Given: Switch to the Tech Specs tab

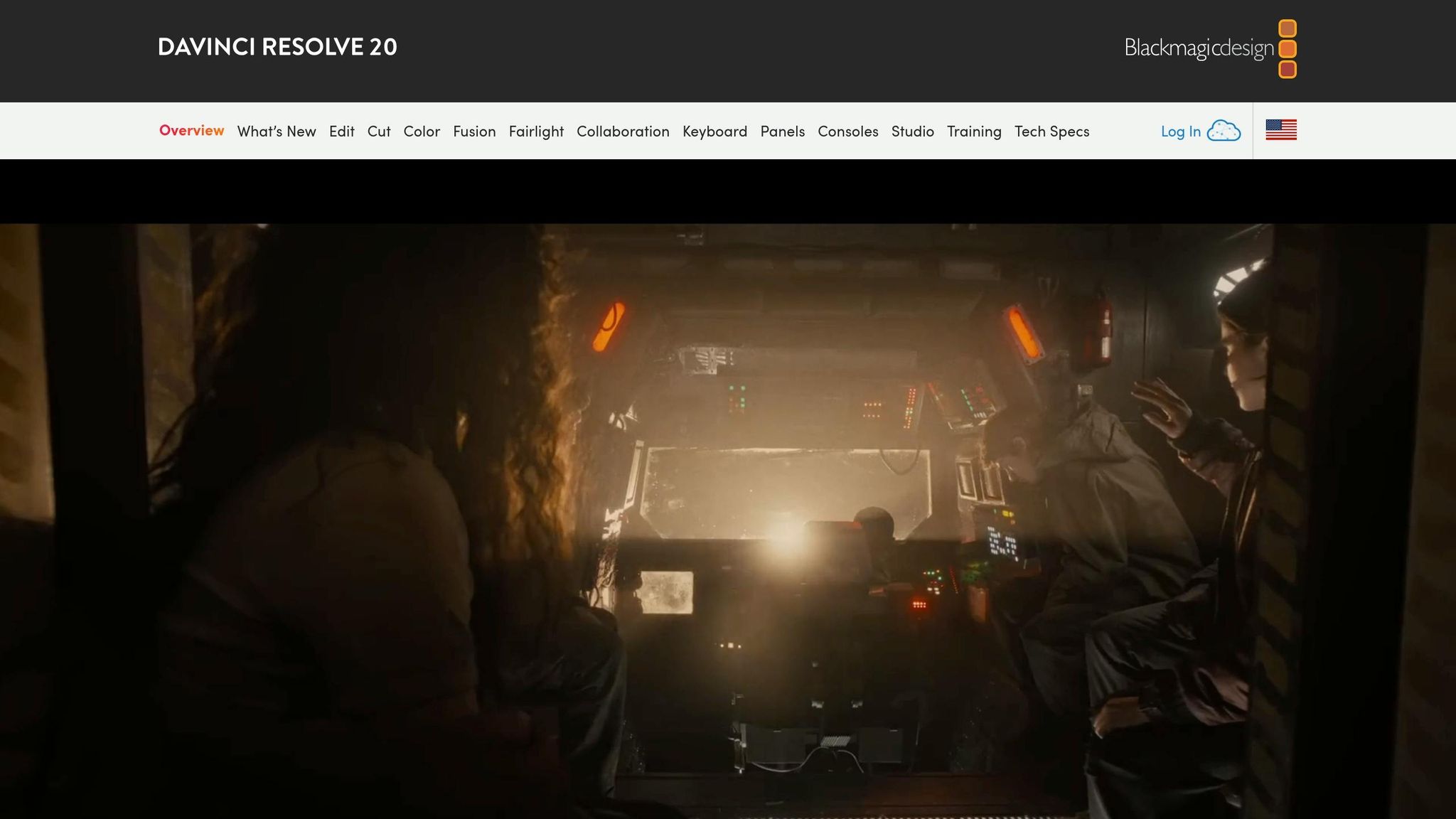Looking at the screenshot, I should pyautogui.click(x=1051, y=132).
